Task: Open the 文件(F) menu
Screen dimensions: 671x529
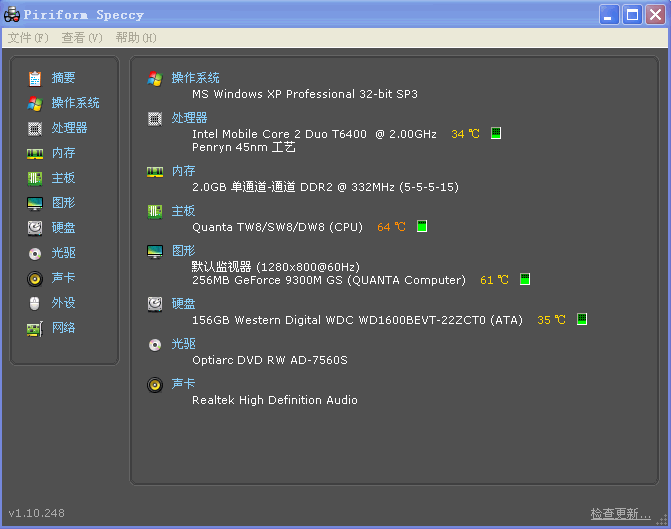Action: [28, 38]
